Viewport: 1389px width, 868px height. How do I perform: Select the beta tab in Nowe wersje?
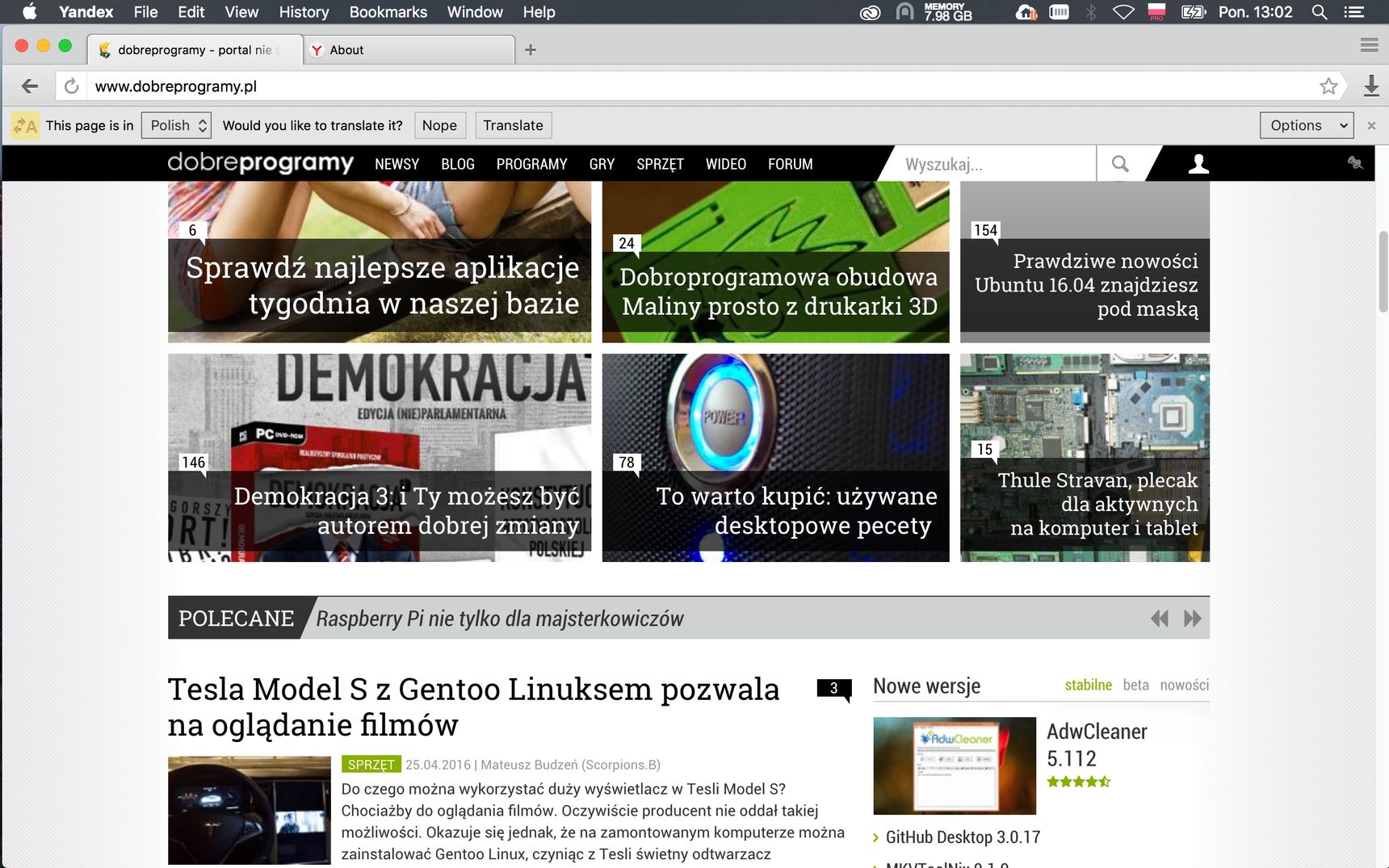(1135, 685)
